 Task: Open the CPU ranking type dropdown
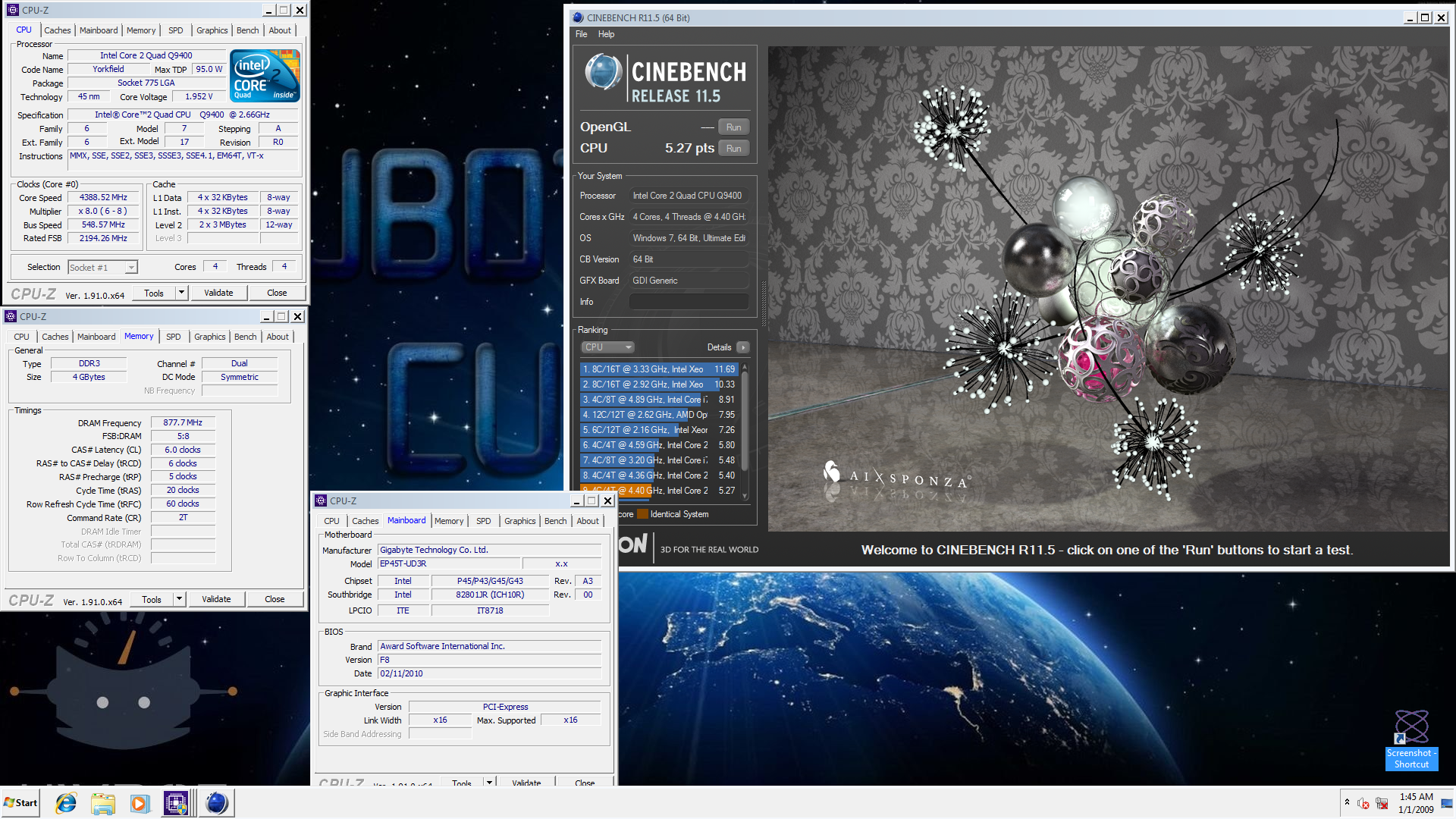[607, 347]
